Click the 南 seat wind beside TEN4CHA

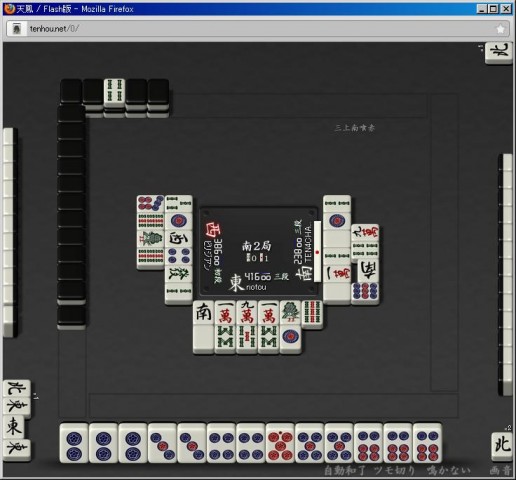(x=304, y=273)
